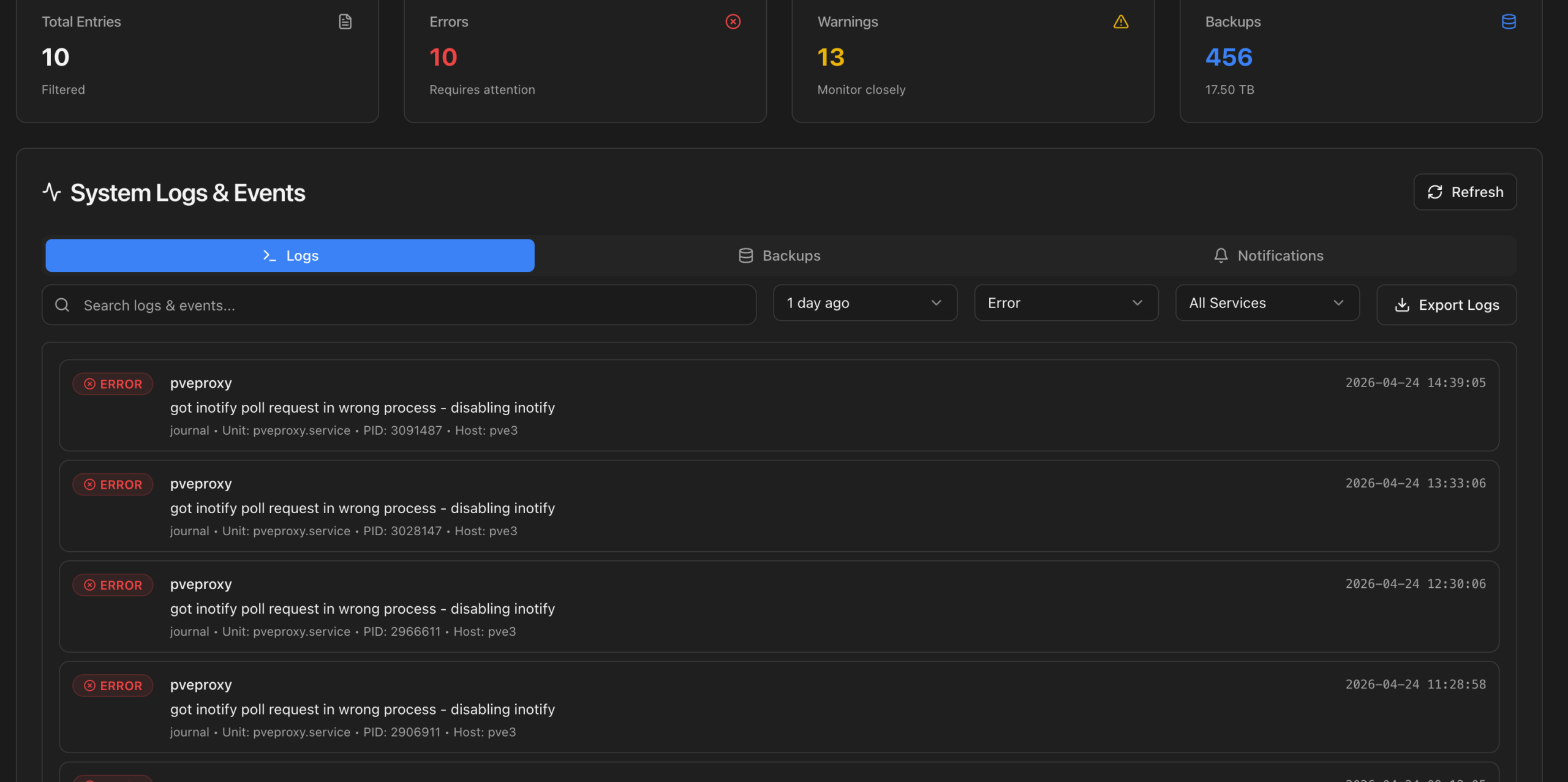
Task: Click the activity pulse icon beside System Logs & Events
Action: coord(51,192)
